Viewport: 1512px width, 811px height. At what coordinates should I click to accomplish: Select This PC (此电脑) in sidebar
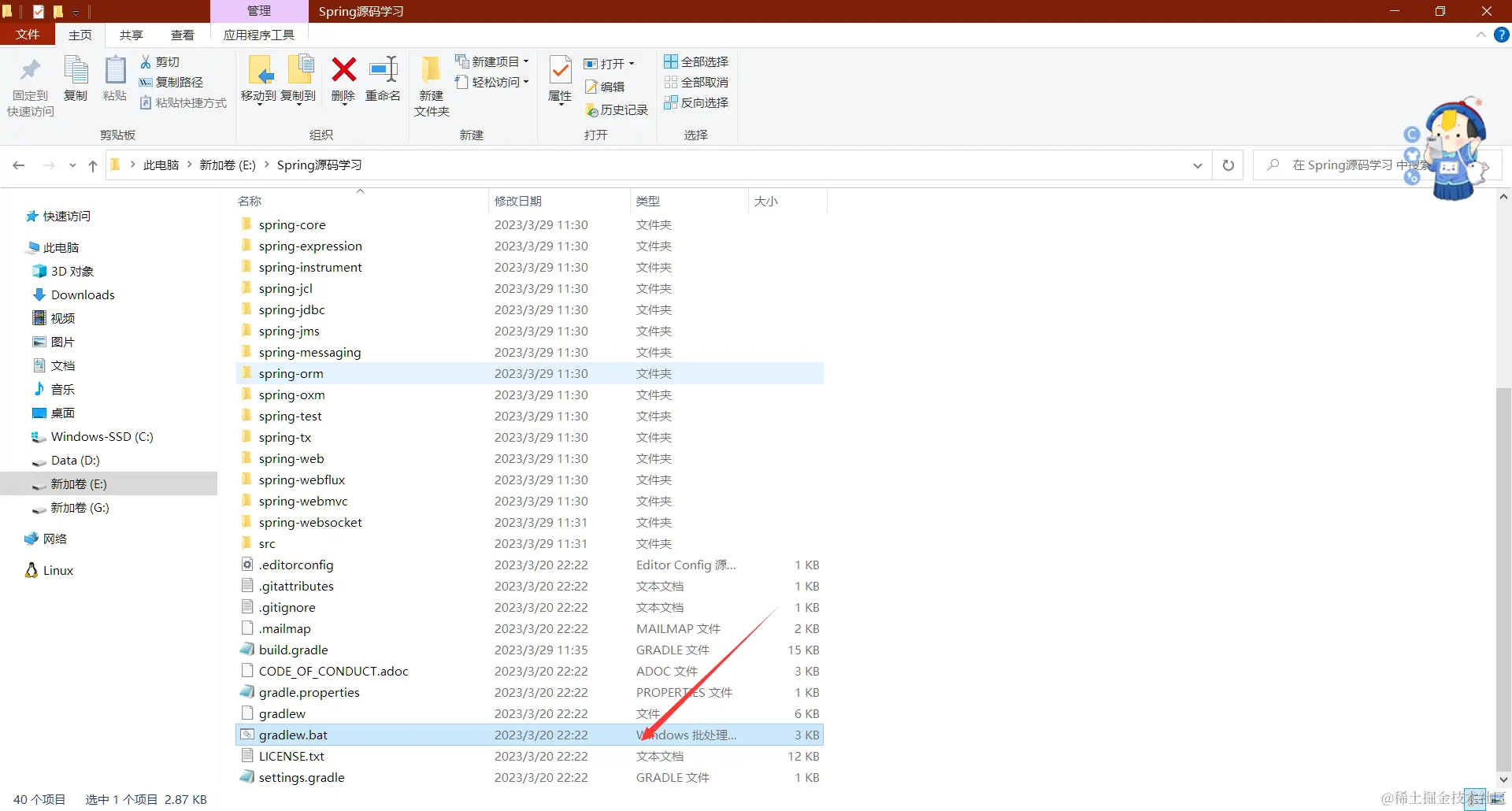pyautogui.click(x=54, y=248)
